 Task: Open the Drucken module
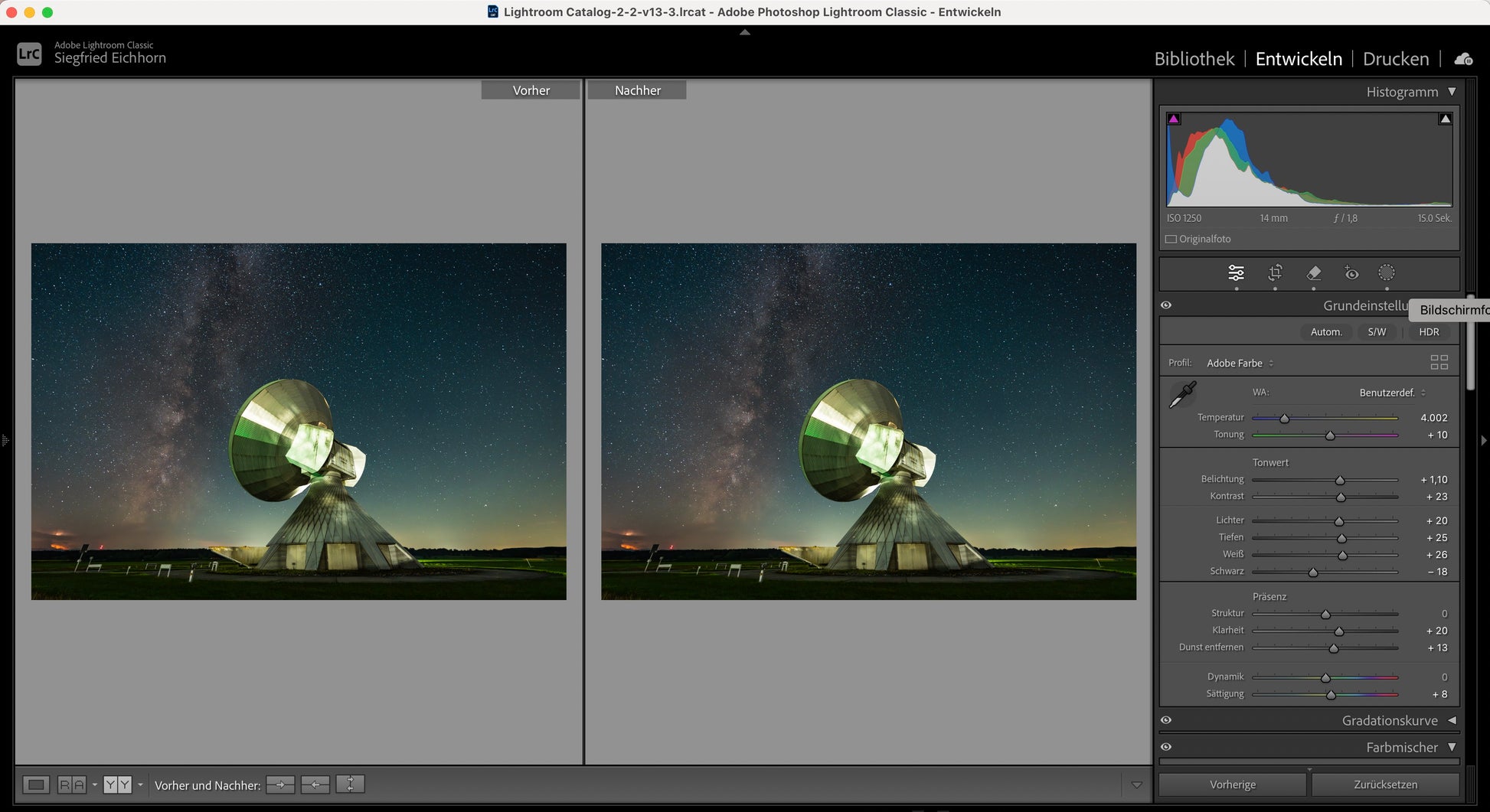(1395, 59)
